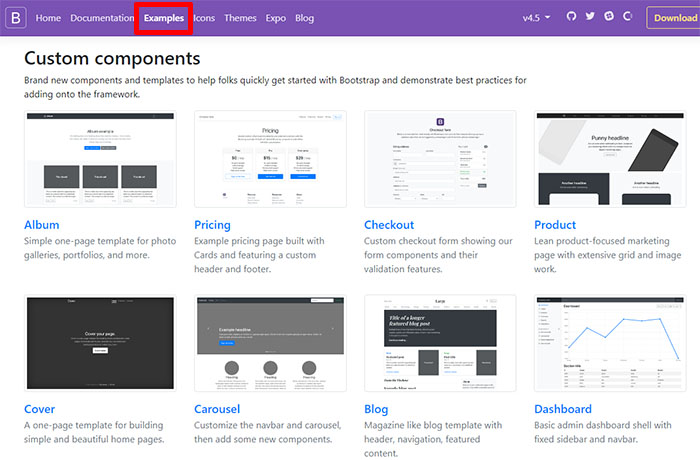
Task: Click the Checkout template thumbnail
Action: 440,159
